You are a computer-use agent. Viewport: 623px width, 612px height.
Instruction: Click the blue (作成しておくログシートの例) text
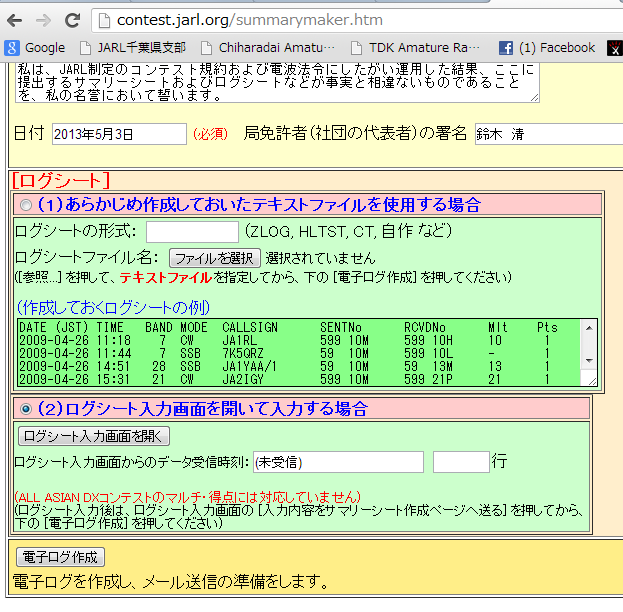point(113,307)
